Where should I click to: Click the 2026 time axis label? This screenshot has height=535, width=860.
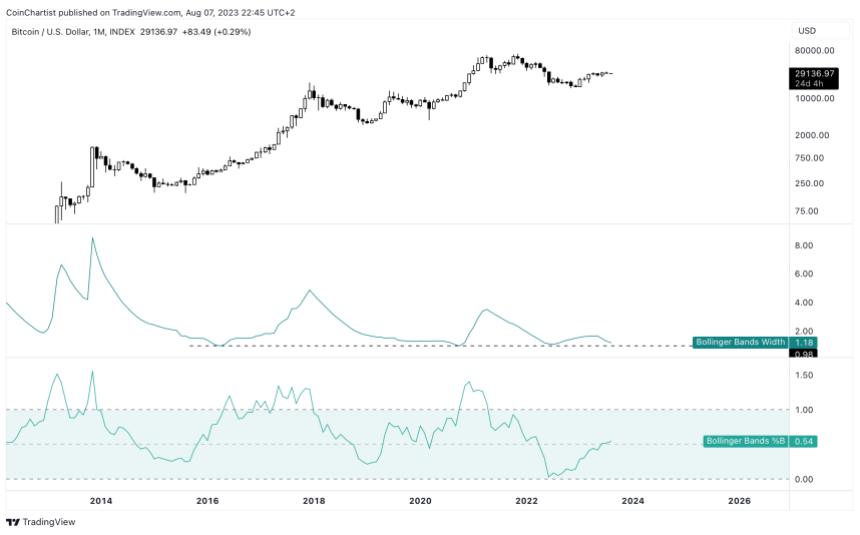739,500
